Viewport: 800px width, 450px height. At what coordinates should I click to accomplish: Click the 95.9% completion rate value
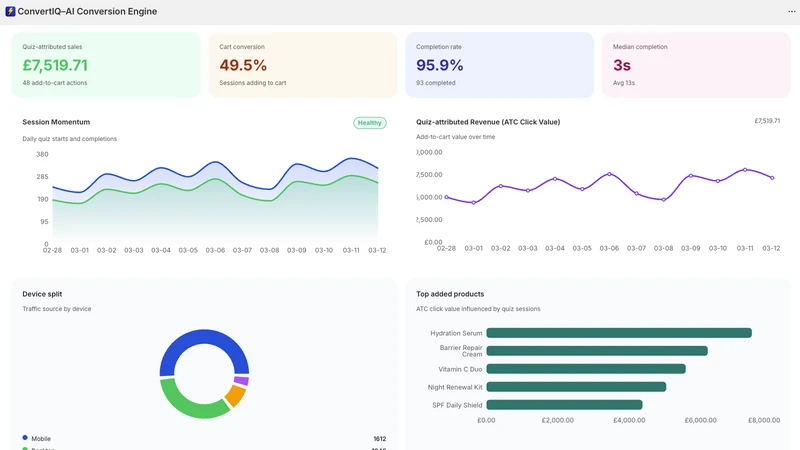point(439,65)
